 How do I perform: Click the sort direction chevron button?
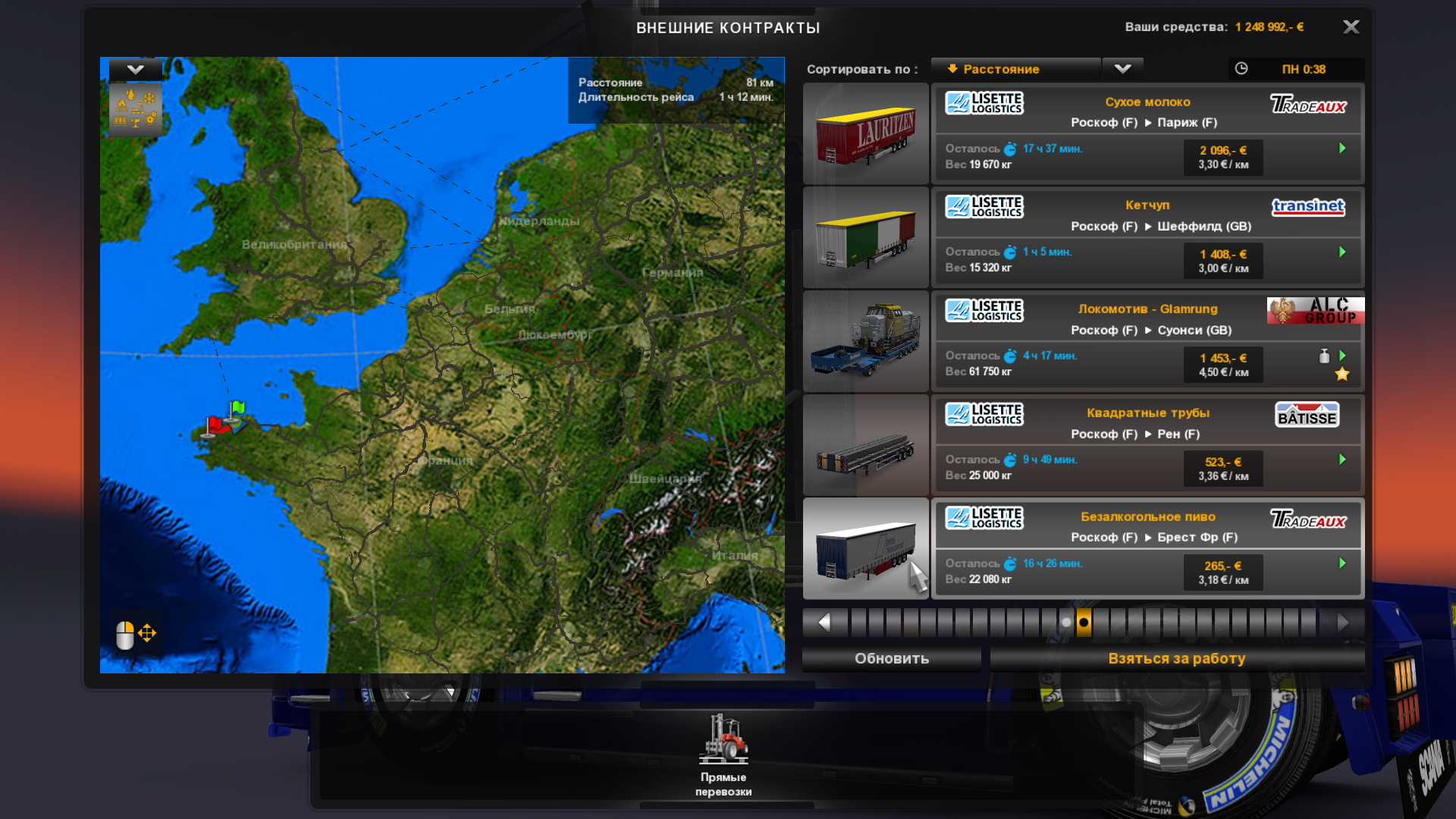click(x=1122, y=69)
